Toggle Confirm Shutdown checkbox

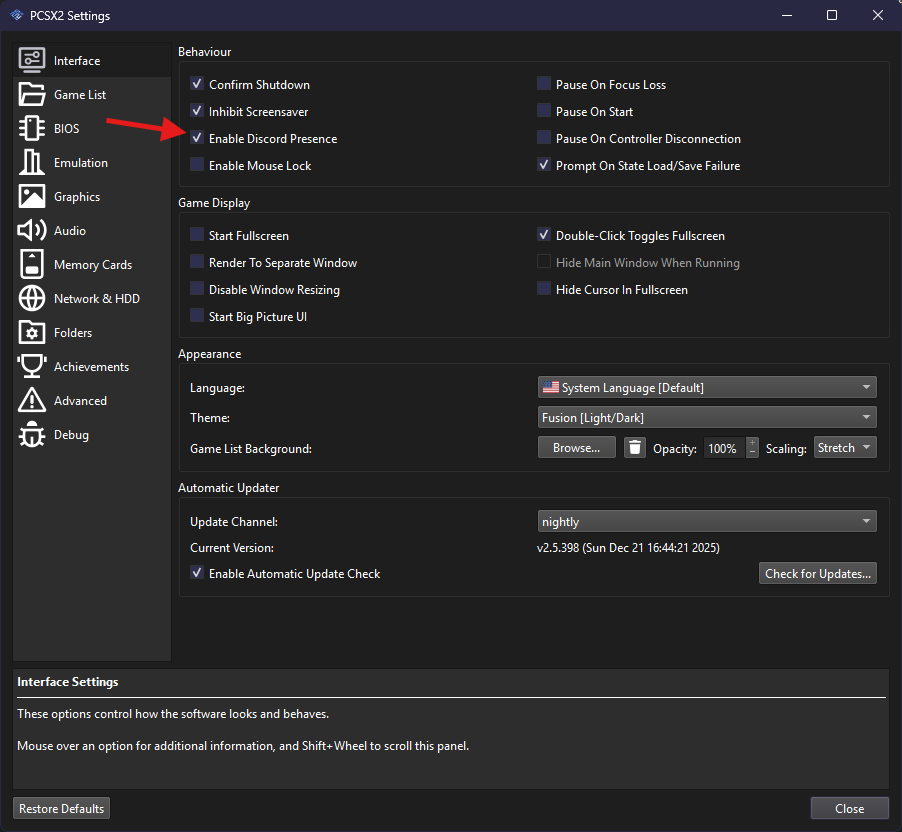tap(197, 83)
